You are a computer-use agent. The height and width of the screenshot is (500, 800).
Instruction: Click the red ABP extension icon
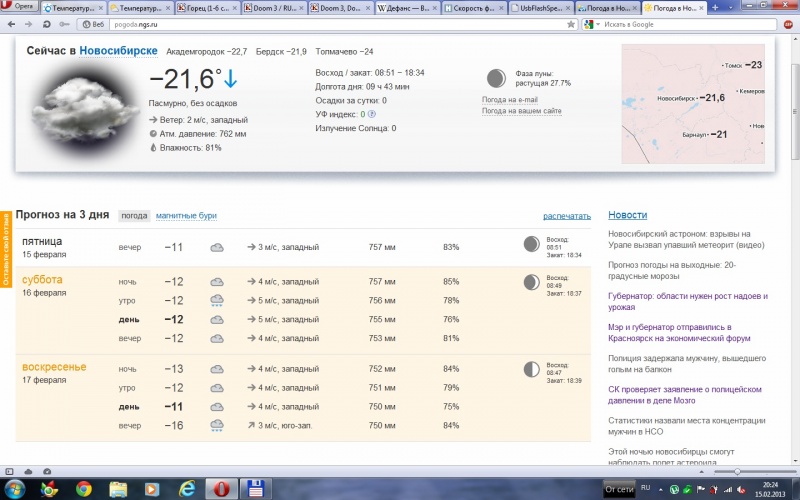(789, 24)
